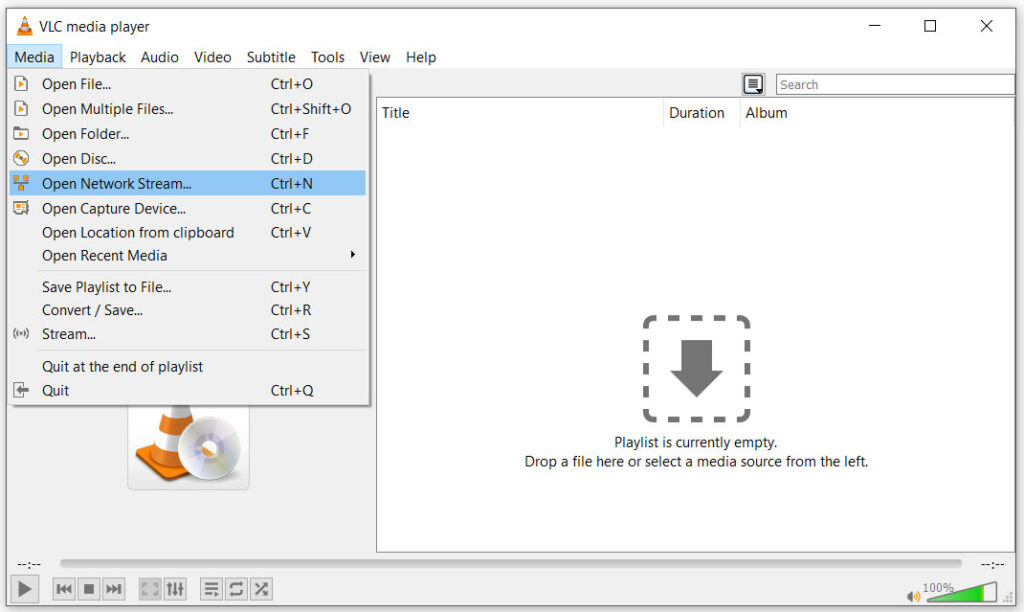Click the Open Network Stream icon
The image size is (1024, 612).
21,183
